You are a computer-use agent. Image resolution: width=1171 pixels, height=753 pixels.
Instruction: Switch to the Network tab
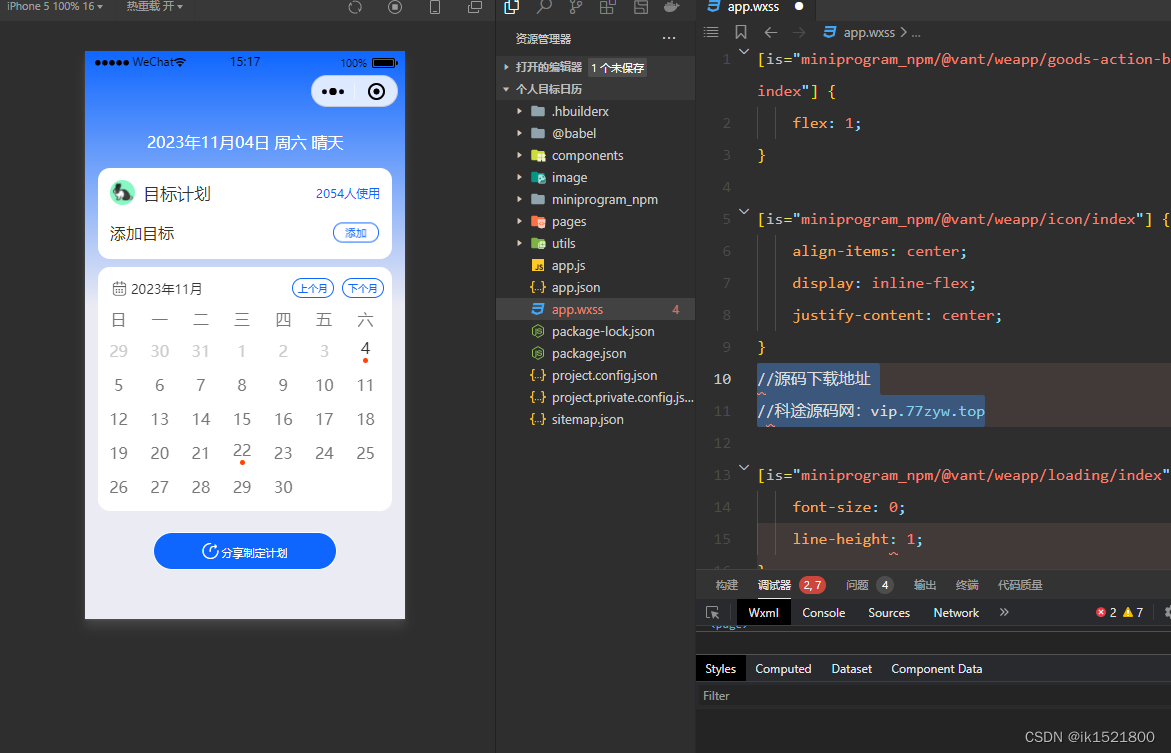(x=956, y=613)
